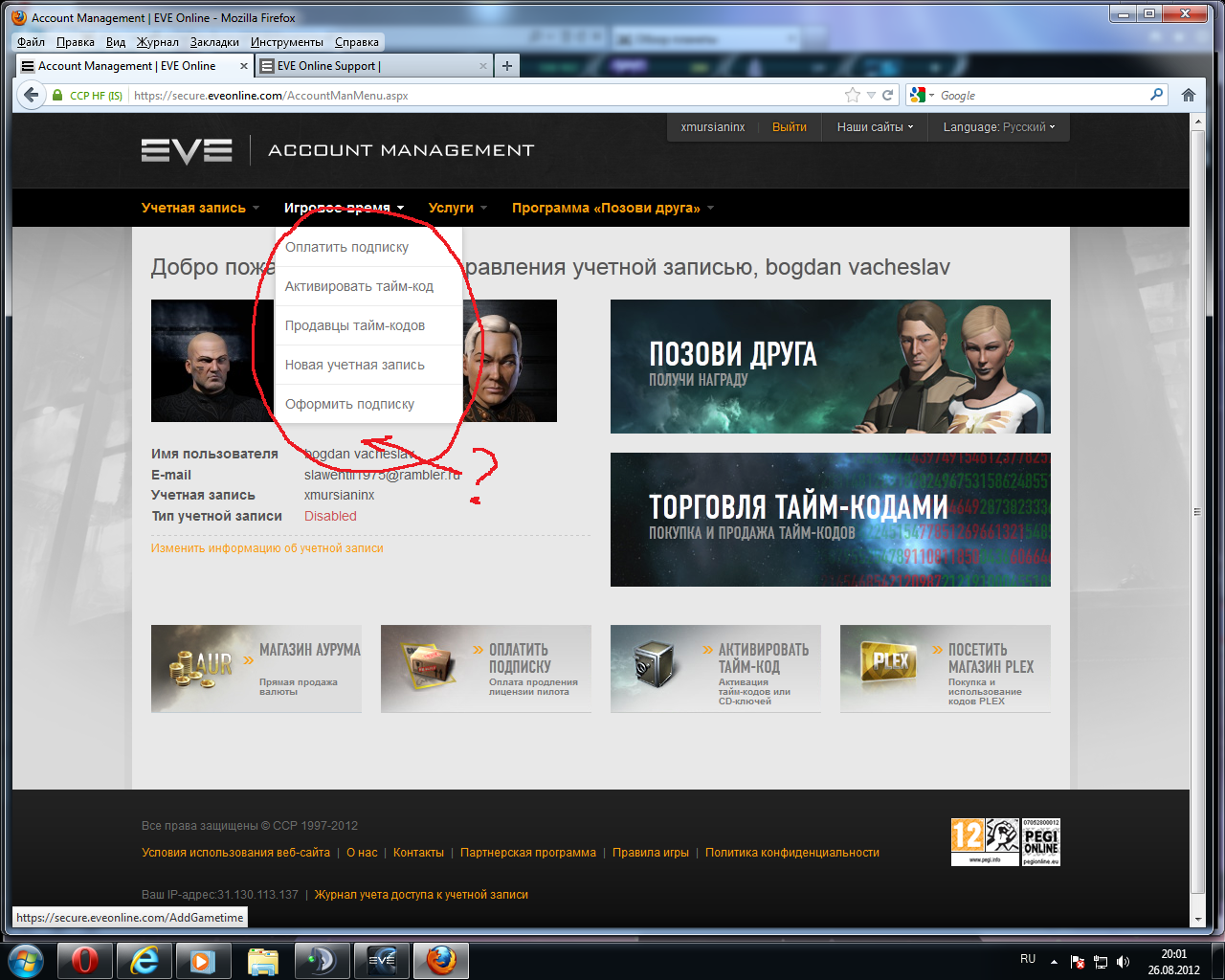Open the address bar history dropdown arrow
Viewport: 1225px width, 980px height.
tap(871, 95)
